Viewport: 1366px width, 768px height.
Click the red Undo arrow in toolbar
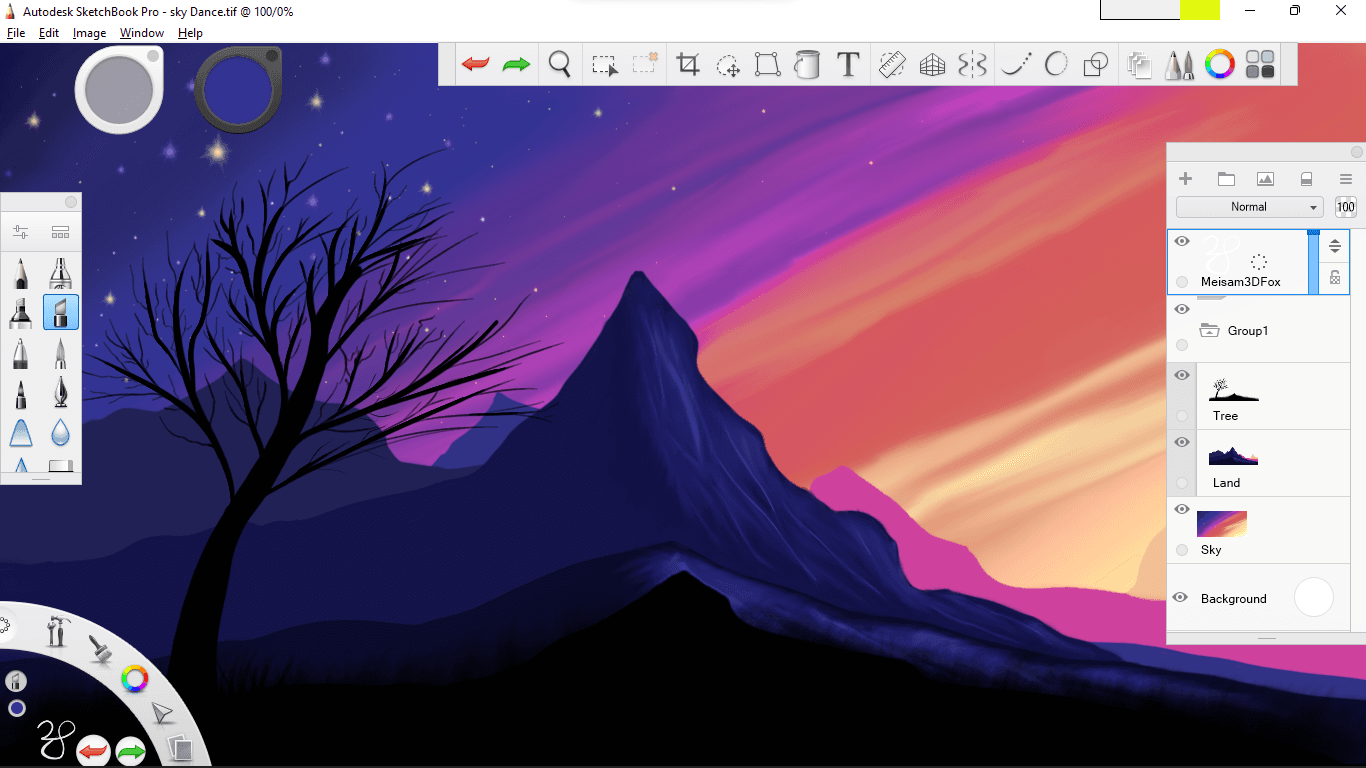click(475, 65)
